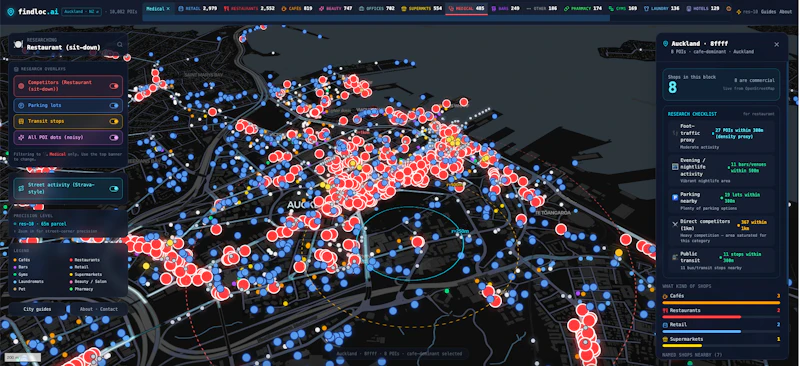This screenshot has height=366, width=800.
Task: Open the Auckland · NZ city dropdown
Action: 81,11
